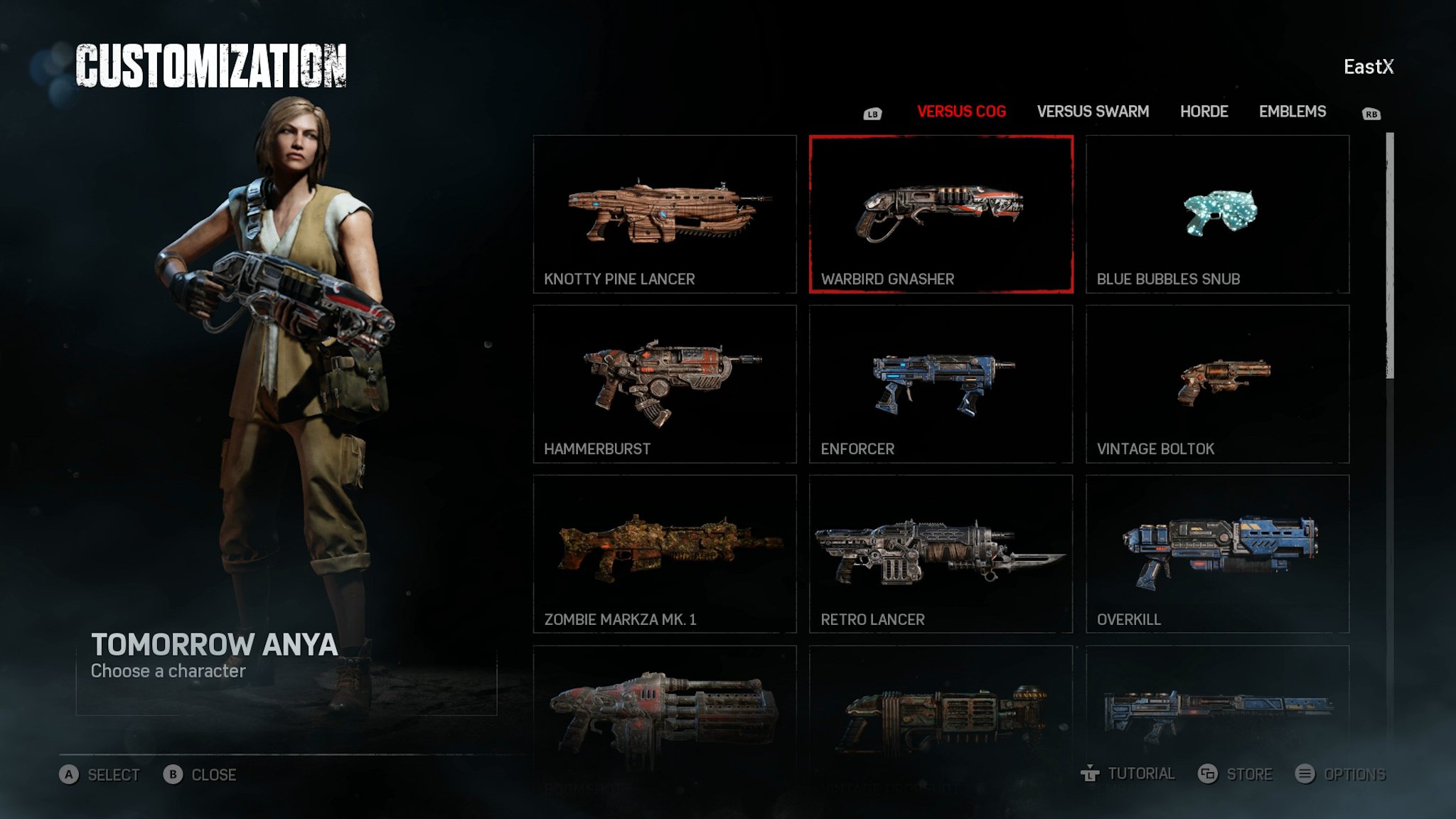Select the Overkill weapon skin
This screenshot has width=1456, height=819.
[1218, 554]
